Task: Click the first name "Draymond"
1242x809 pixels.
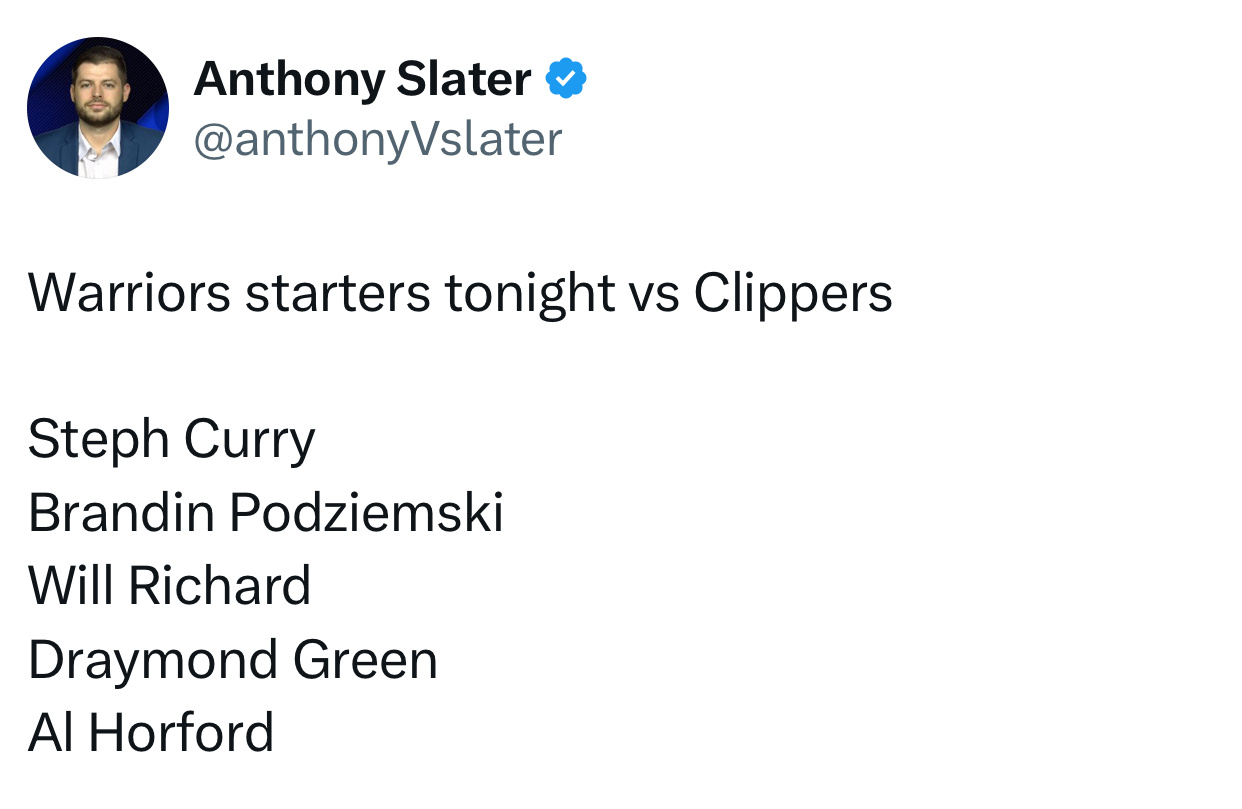Action: [151, 660]
